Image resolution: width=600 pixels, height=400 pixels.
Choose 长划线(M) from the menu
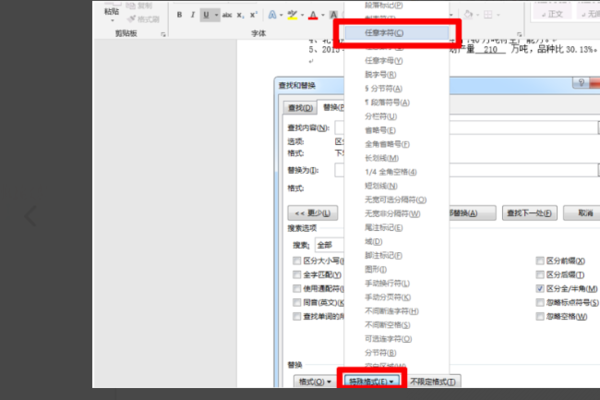382,158
